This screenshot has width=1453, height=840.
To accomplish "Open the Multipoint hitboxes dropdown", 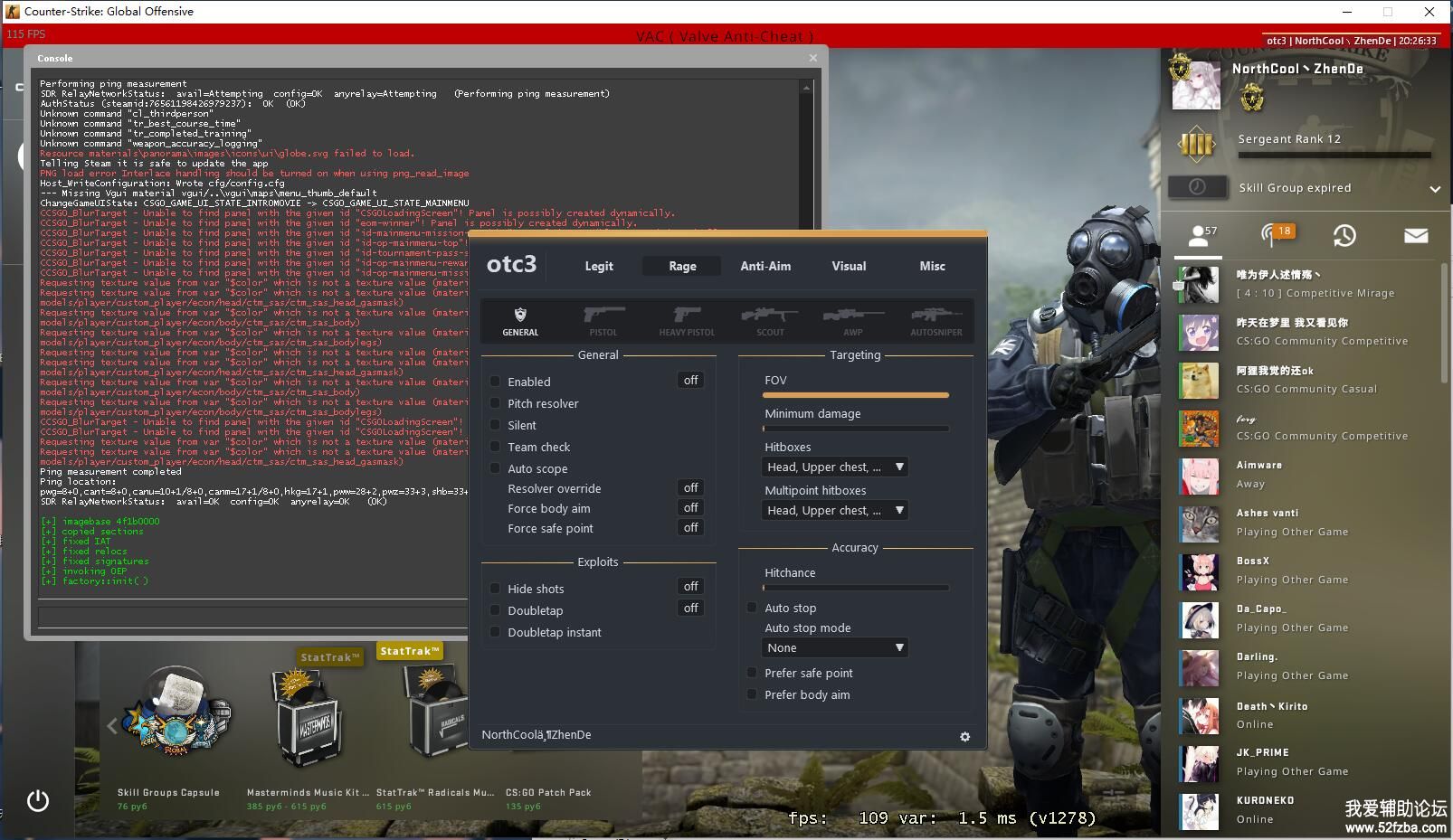I will pyautogui.click(x=835, y=511).
